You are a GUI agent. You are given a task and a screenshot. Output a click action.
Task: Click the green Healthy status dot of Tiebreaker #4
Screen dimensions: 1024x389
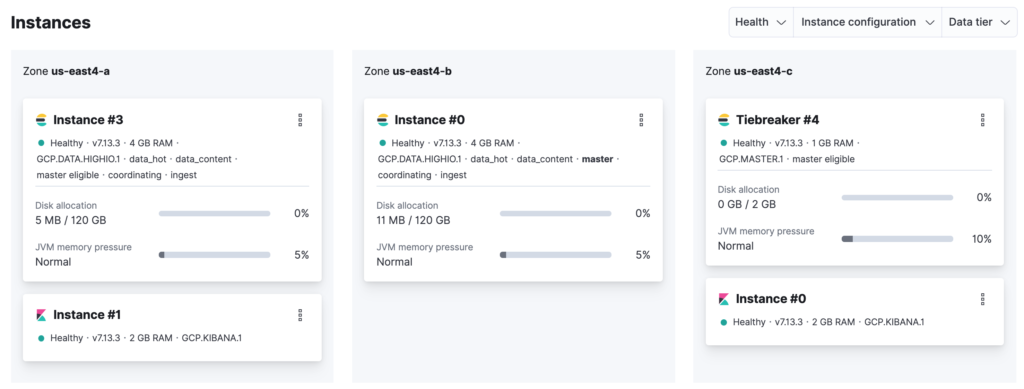click(723, 143)
